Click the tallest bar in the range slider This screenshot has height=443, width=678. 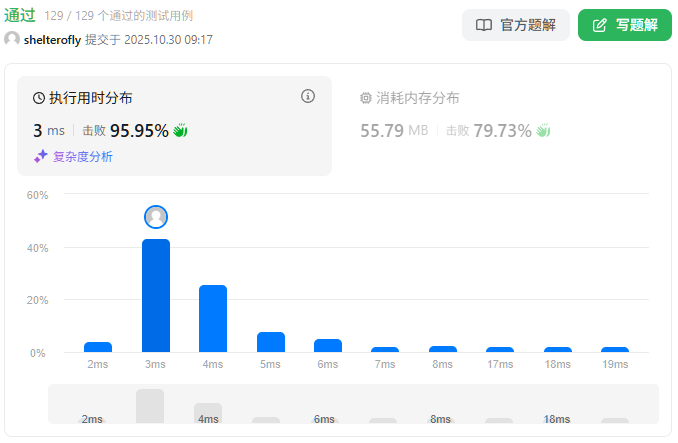[150, 406]
